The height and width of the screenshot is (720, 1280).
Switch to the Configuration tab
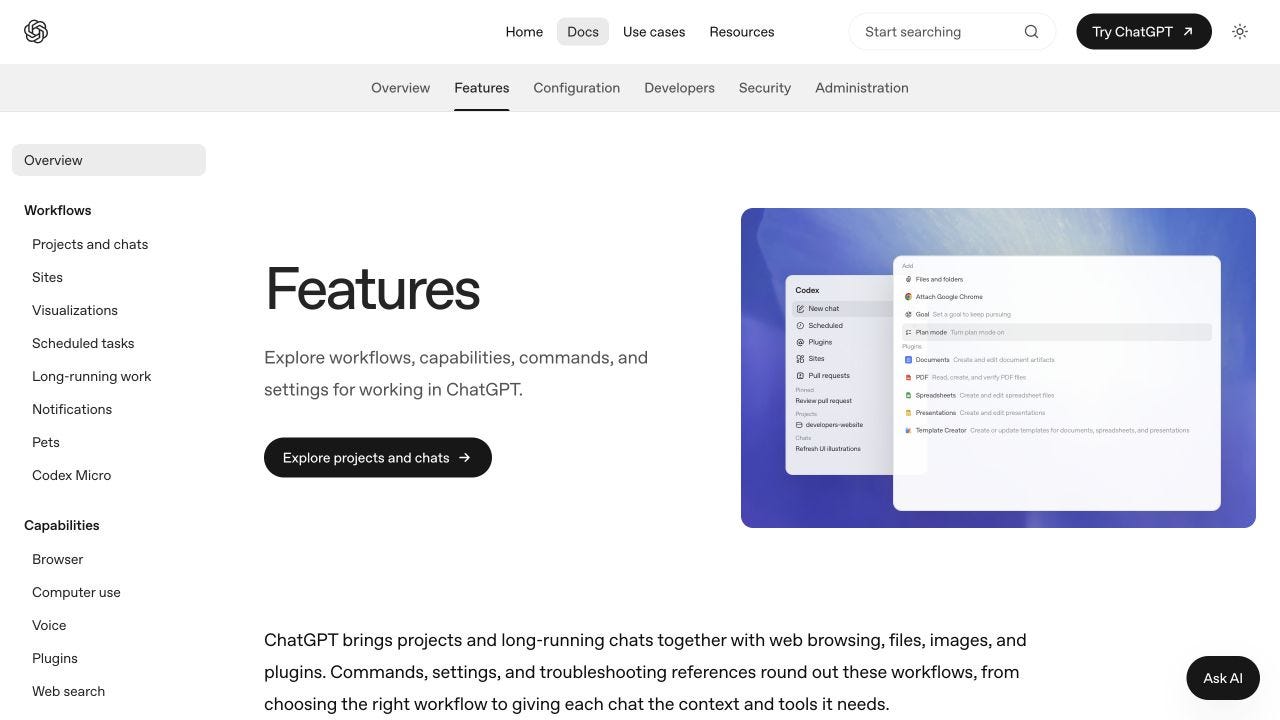(577, 88)
